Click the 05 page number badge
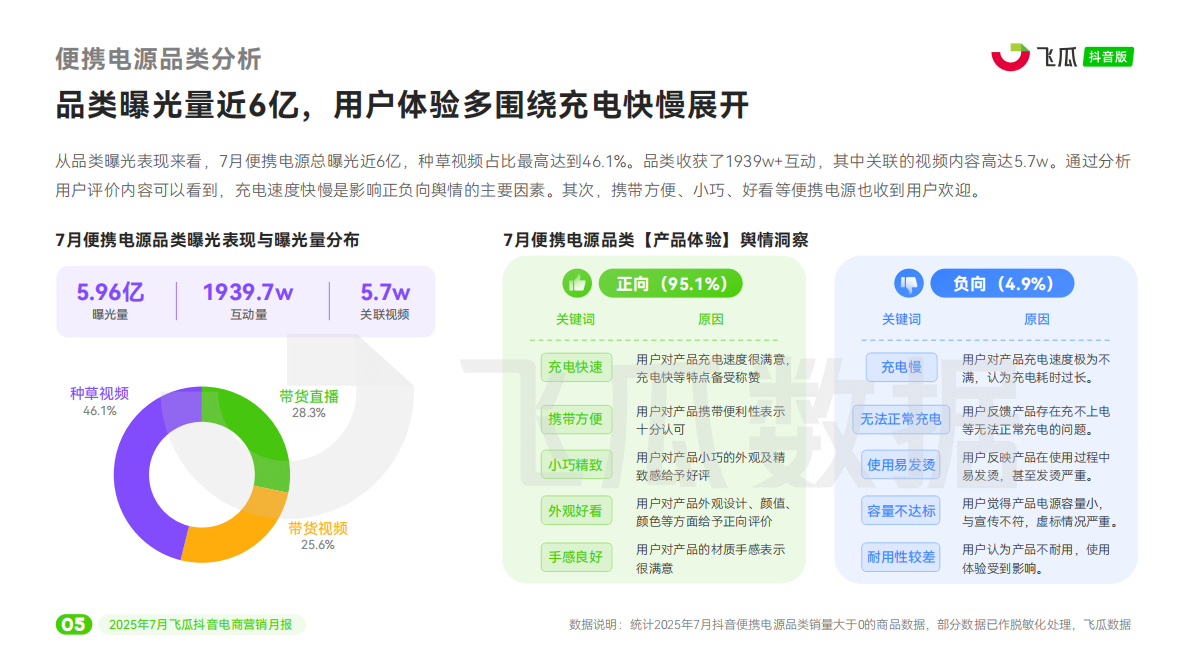 [x=74, y=620]
